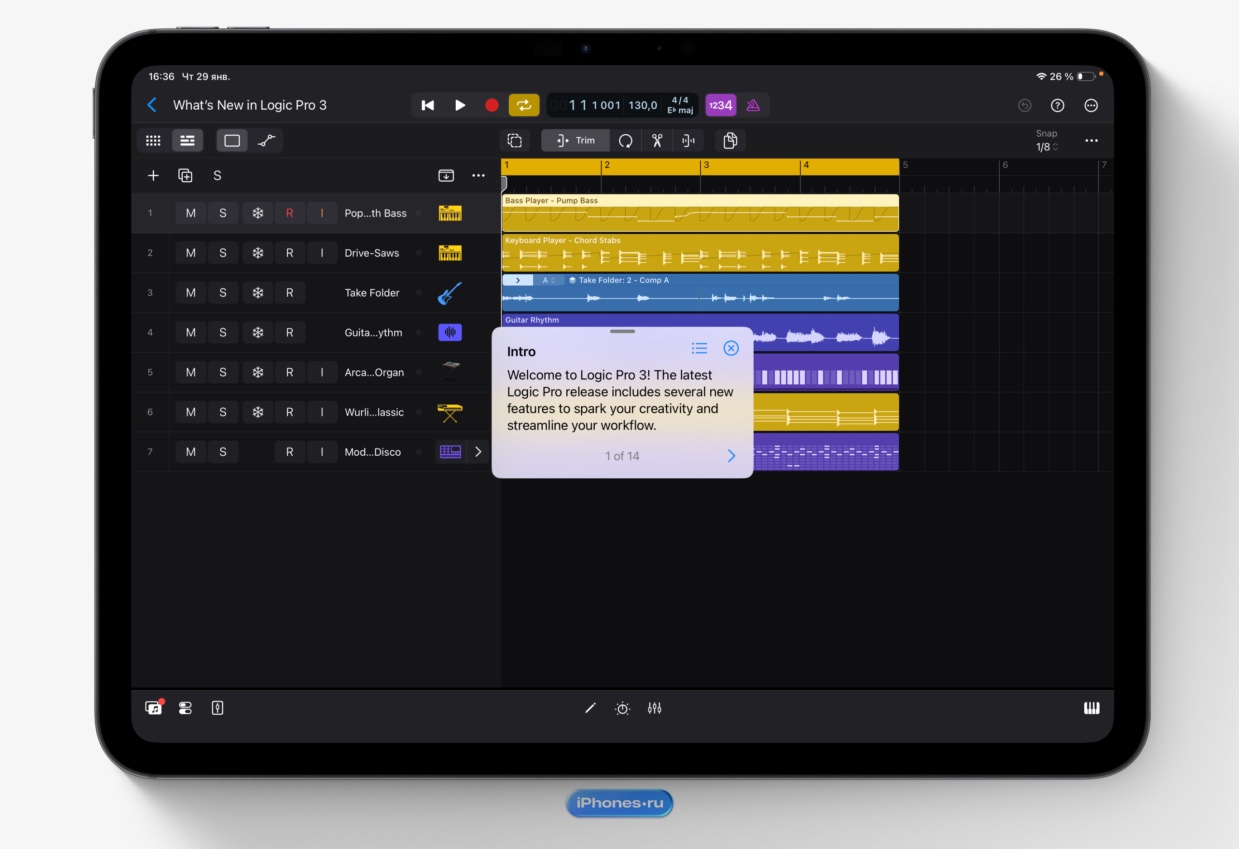
Task: Record-enable the Guita...ythm track
Action: coord(290,333)
